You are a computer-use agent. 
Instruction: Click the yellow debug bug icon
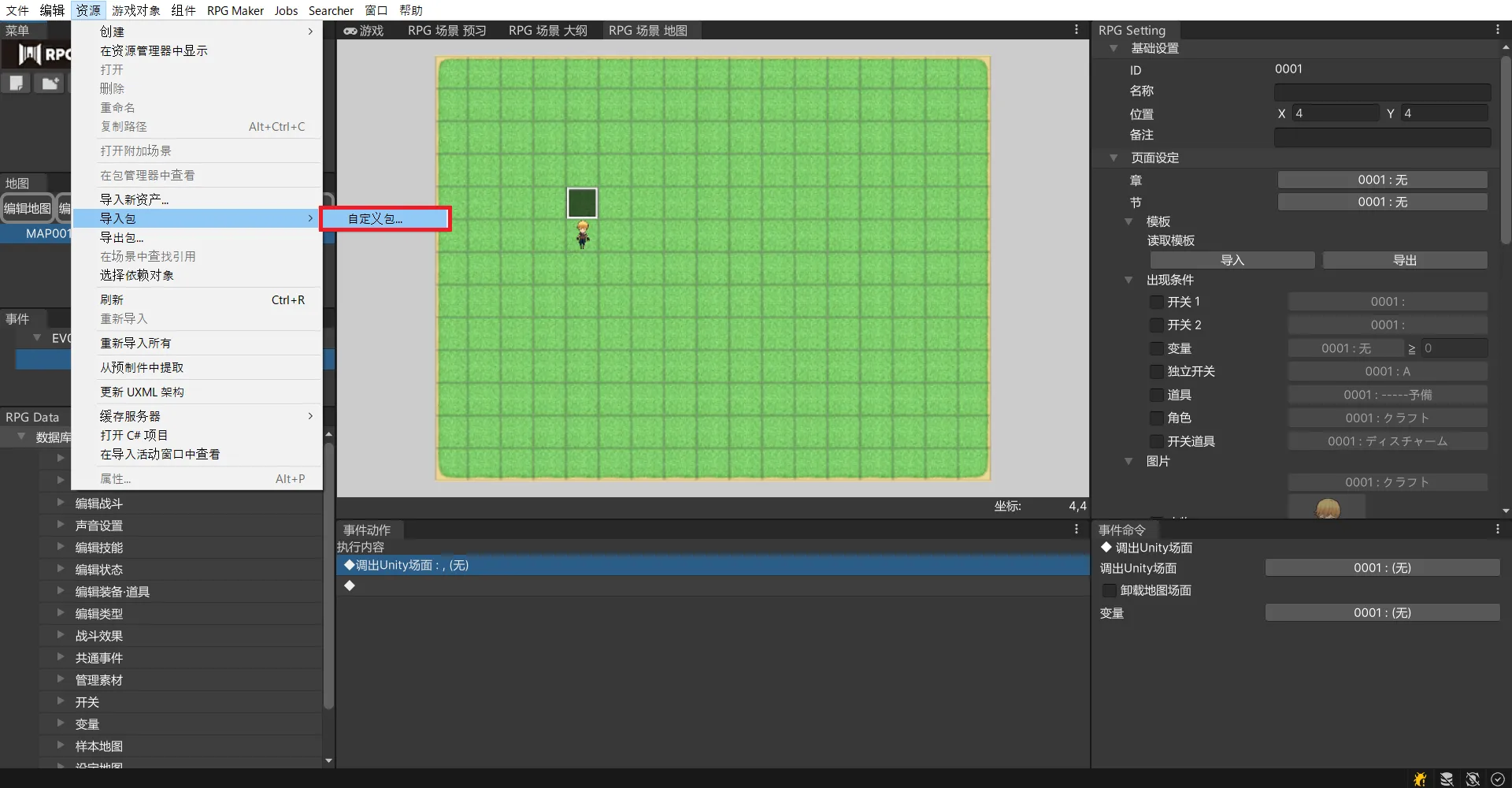[x=1420, y=779]
